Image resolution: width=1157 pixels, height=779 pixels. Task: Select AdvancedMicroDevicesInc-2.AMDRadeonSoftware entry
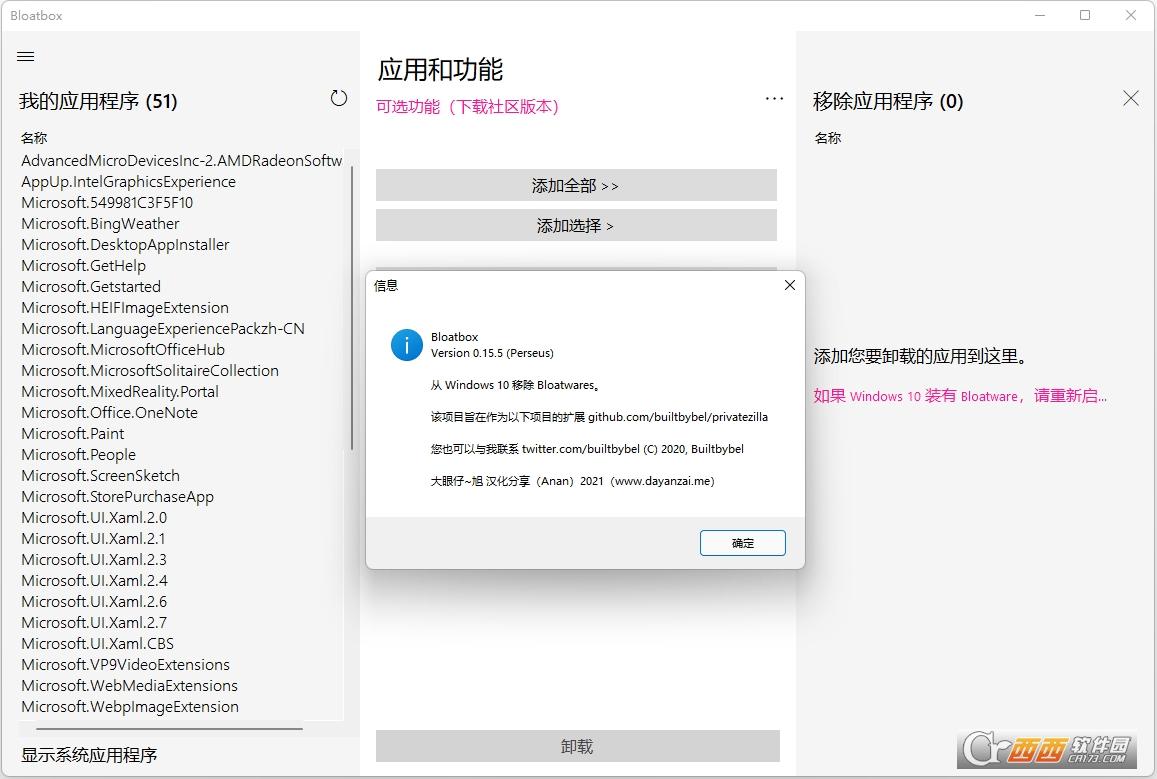tap(182, 160)
